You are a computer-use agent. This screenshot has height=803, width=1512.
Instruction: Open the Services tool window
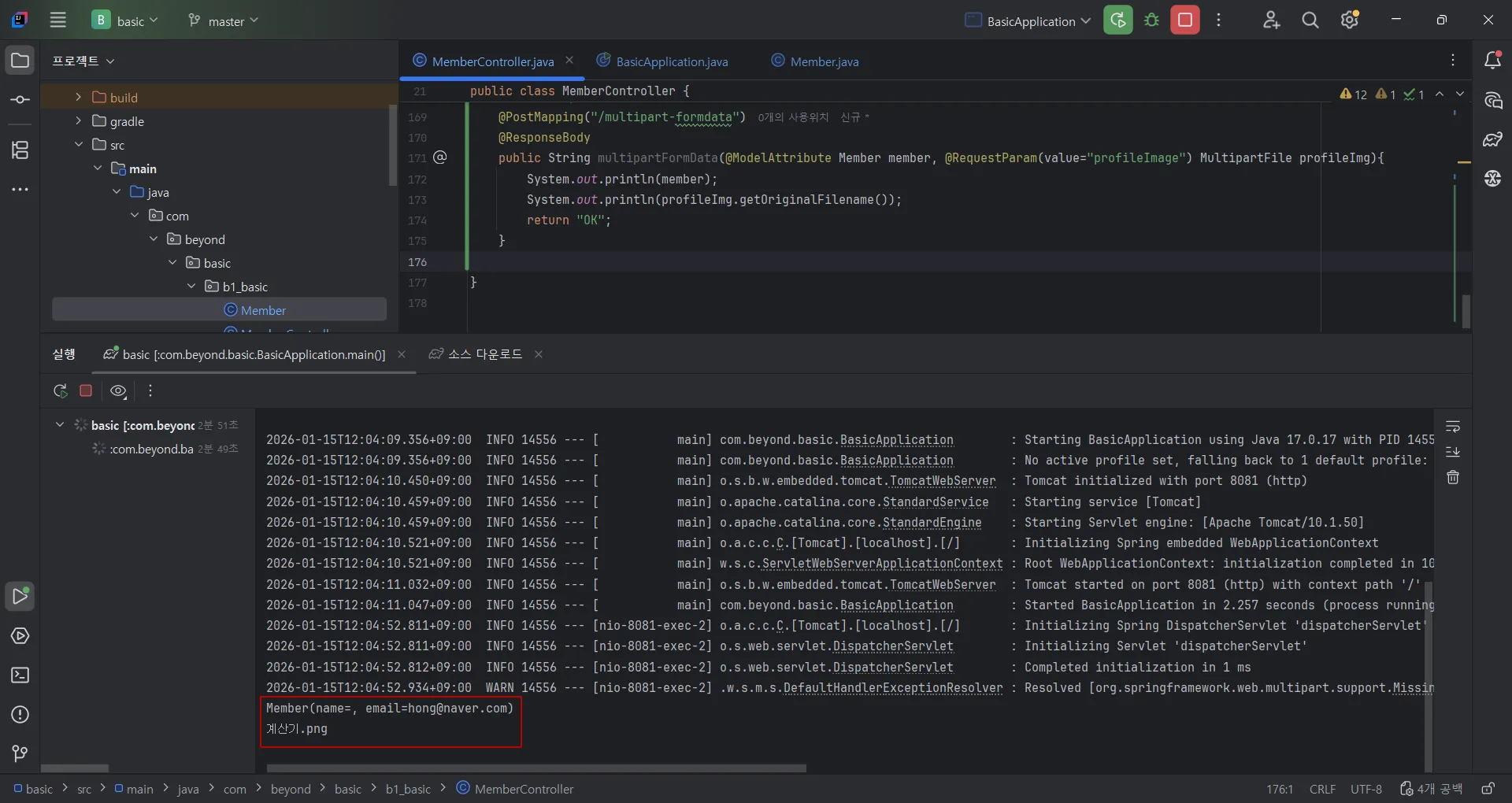[x=20, y=636]
